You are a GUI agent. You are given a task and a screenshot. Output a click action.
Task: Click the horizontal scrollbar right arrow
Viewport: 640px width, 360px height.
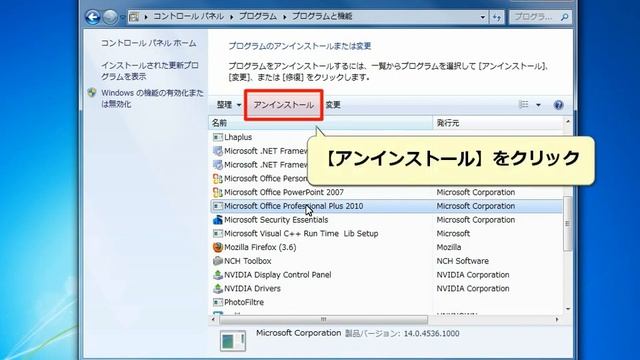click(557, 319)
